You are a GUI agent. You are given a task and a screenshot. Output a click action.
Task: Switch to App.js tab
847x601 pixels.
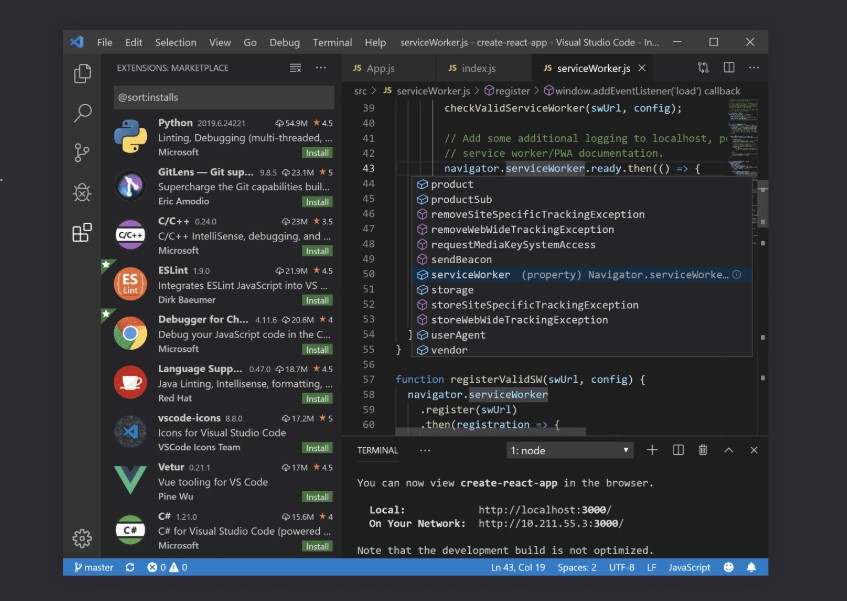tap(389, 68)
